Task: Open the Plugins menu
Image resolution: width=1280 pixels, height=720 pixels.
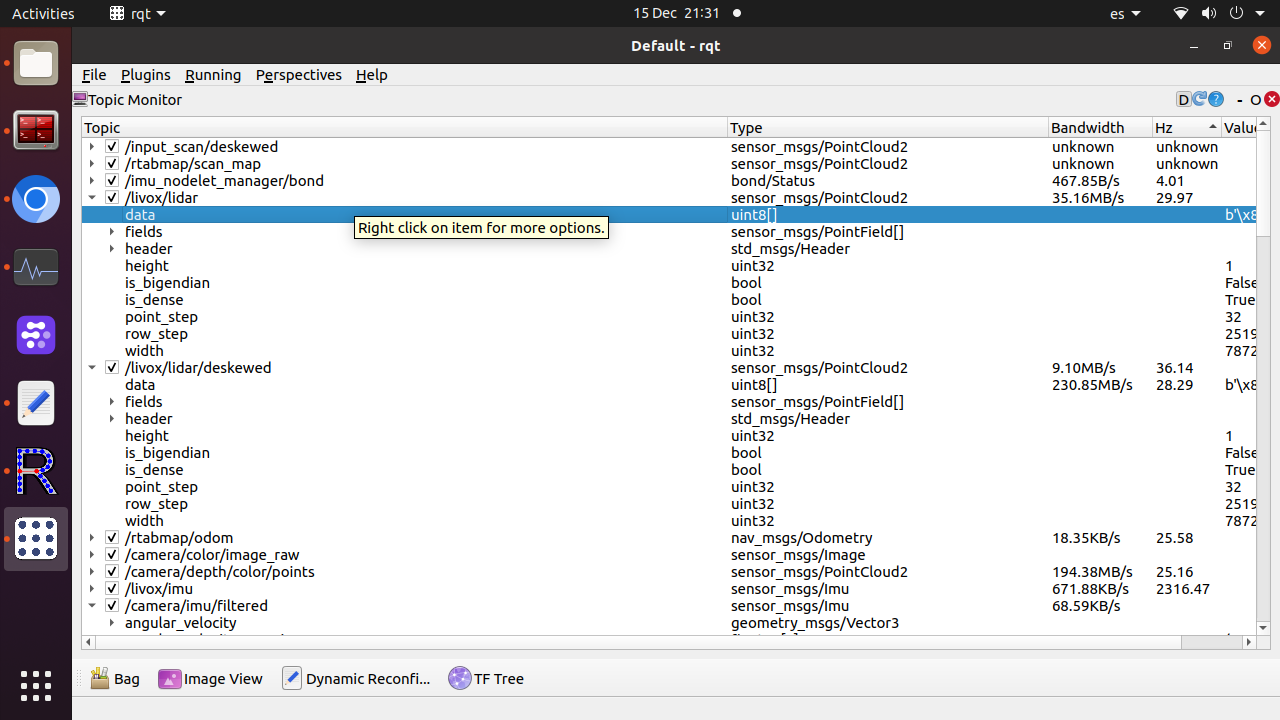Action: [x=145, y=75]
